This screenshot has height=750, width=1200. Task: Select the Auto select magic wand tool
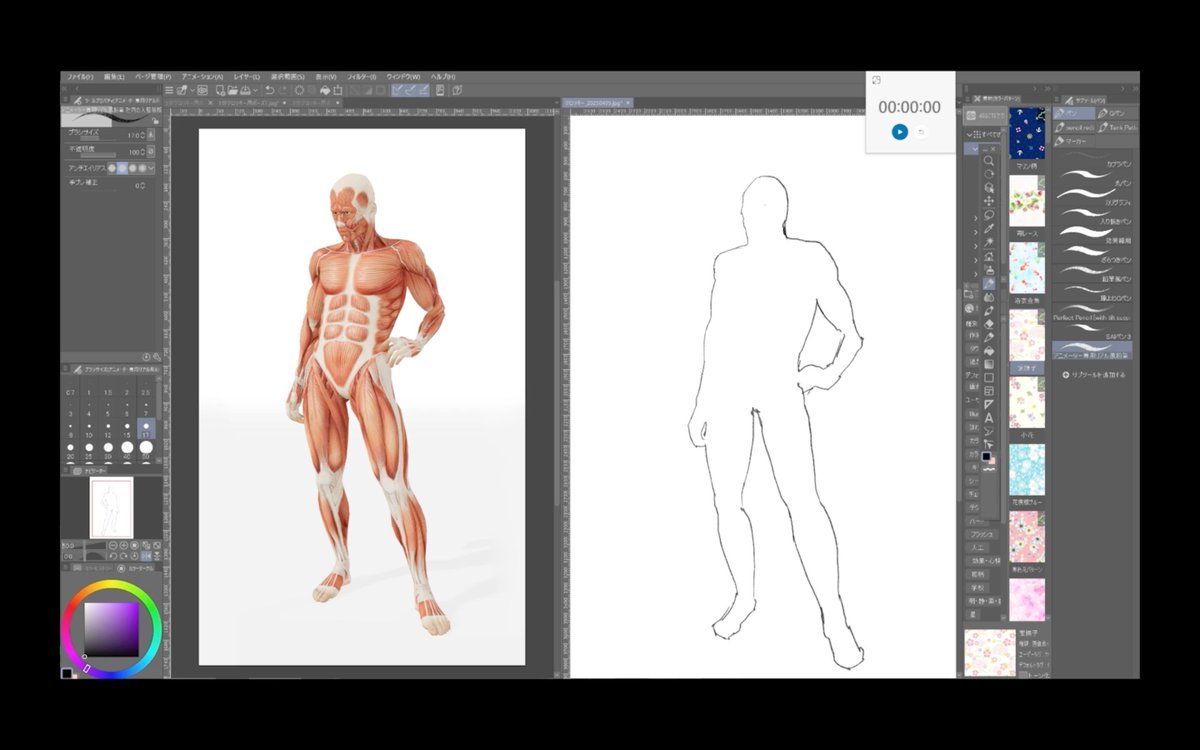point(989,242)
